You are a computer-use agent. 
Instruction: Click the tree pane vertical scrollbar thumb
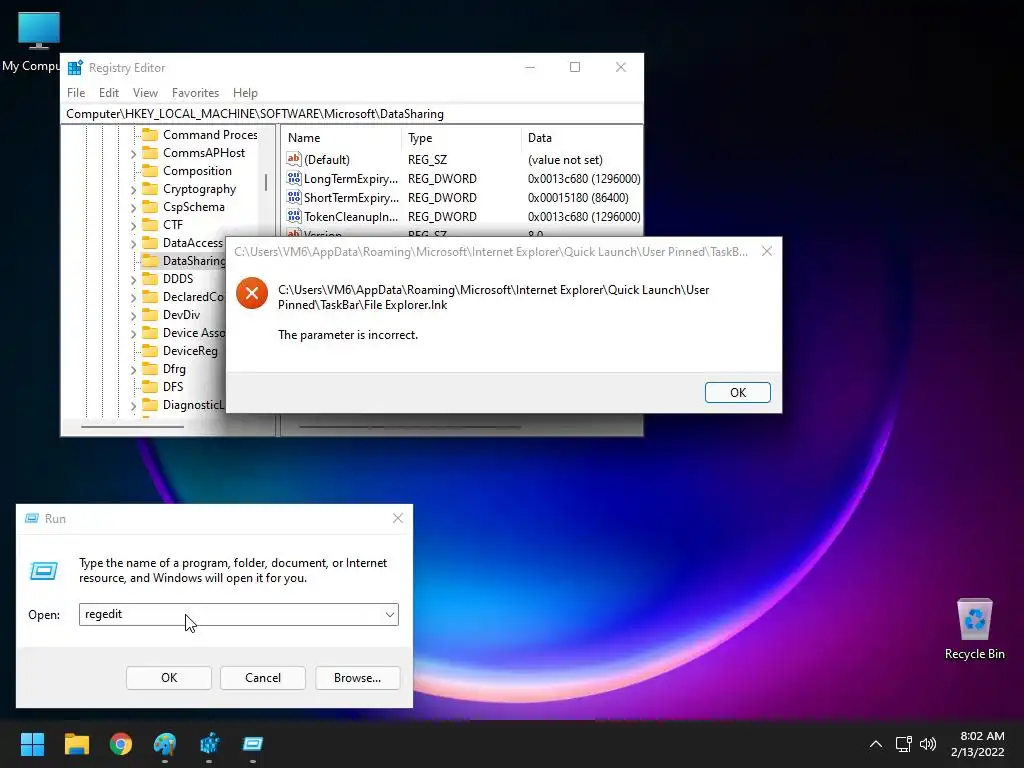pyautogui.click(x=265, y=182)
